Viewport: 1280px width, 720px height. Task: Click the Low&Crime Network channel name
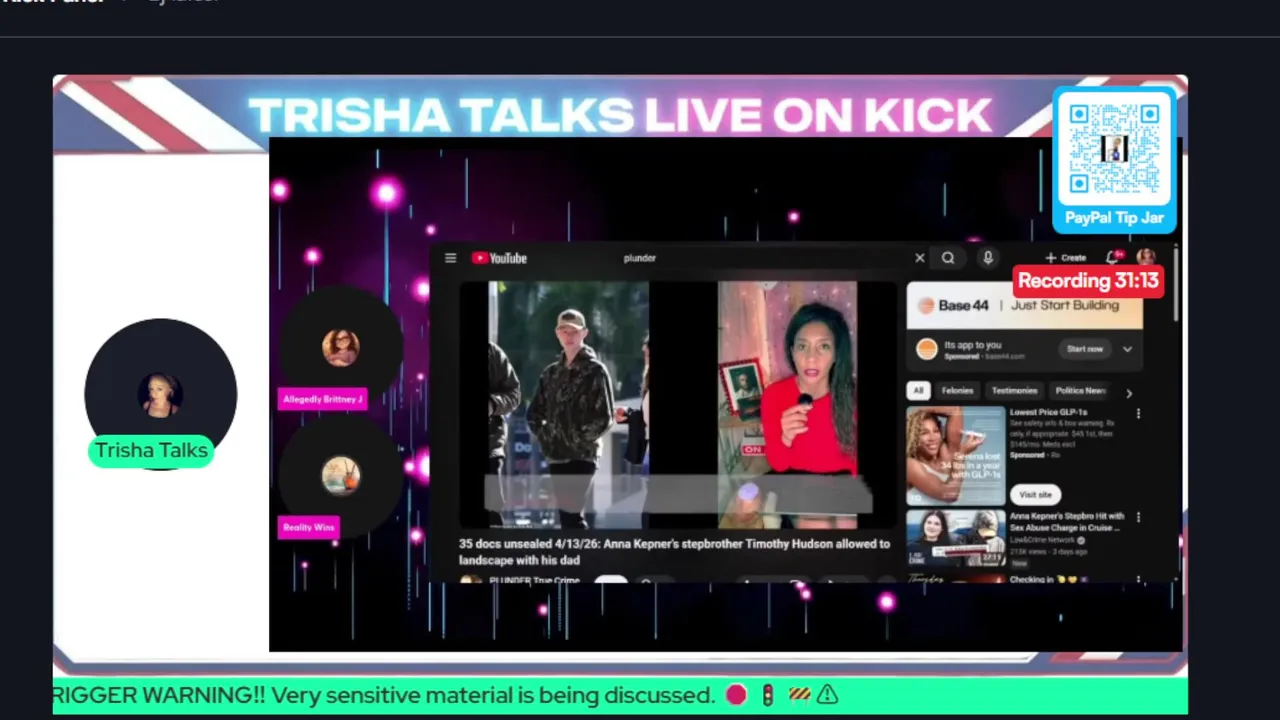click(1044, 540)
